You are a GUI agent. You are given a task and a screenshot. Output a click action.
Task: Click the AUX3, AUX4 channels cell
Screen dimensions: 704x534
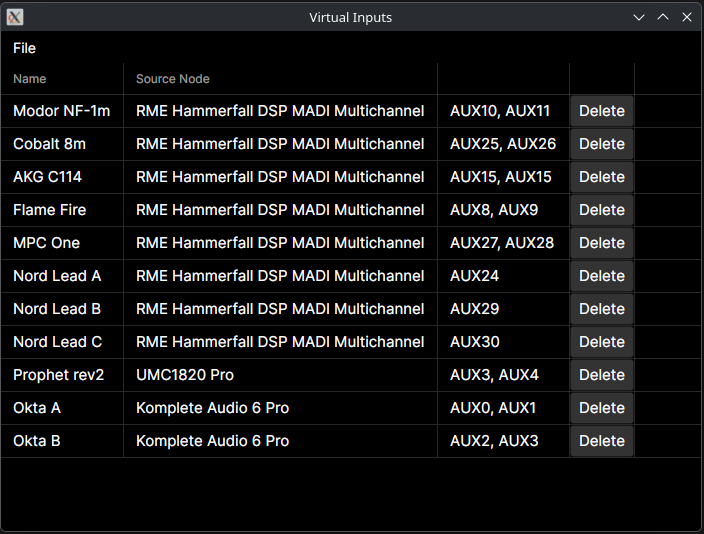point(503,375)
